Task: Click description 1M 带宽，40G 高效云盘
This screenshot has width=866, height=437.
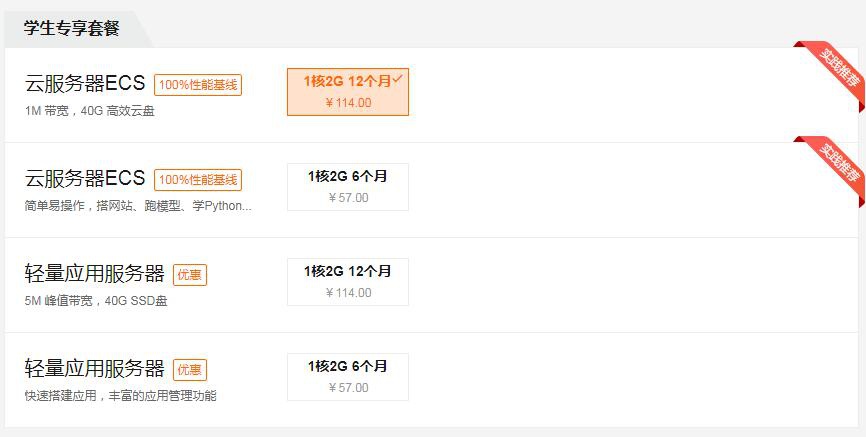Action: tap(89, 111)
